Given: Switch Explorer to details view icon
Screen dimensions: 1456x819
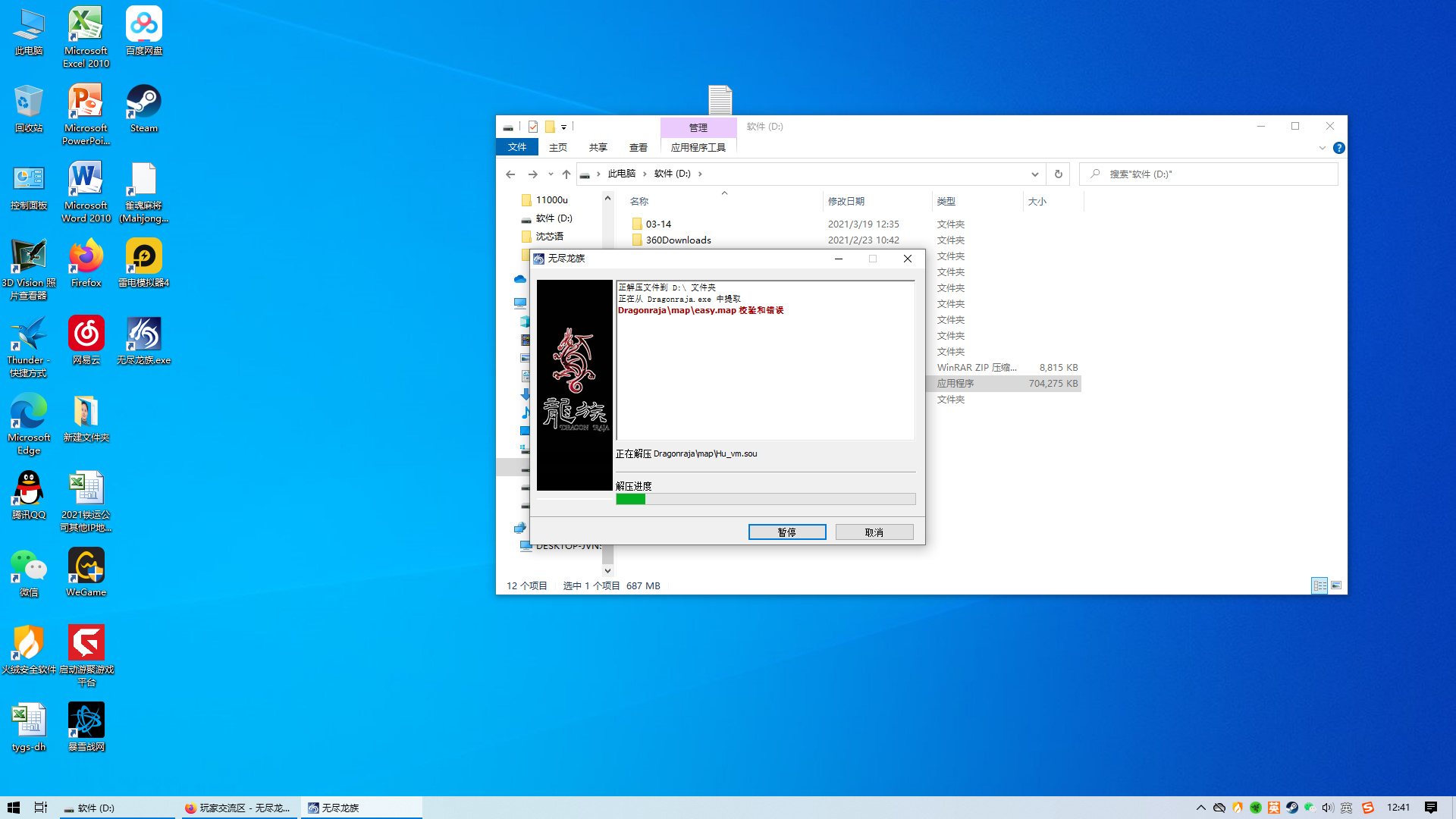Looking at the screenshot, I should tap(1319, 585).
